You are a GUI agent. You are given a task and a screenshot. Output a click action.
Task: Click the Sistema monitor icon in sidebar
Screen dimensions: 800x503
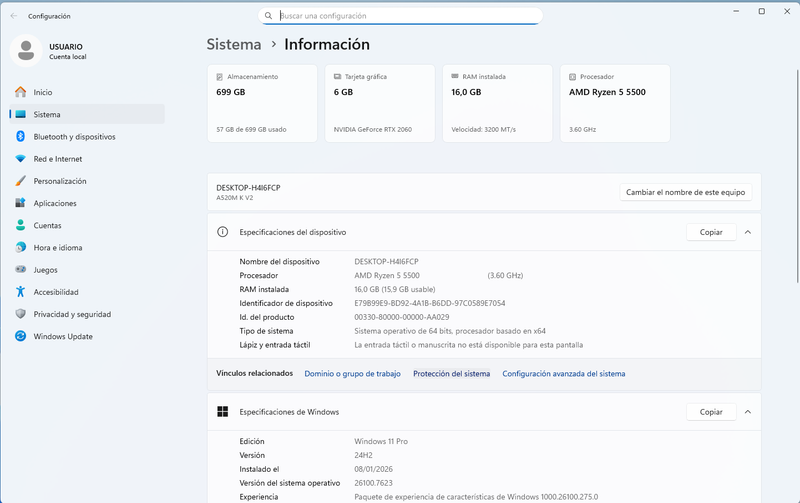pos(20,114)
